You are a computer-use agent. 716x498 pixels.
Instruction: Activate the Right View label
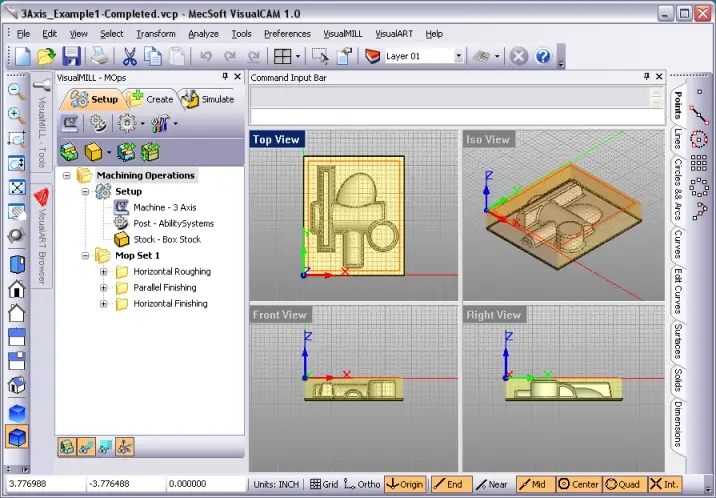[493, 315]
